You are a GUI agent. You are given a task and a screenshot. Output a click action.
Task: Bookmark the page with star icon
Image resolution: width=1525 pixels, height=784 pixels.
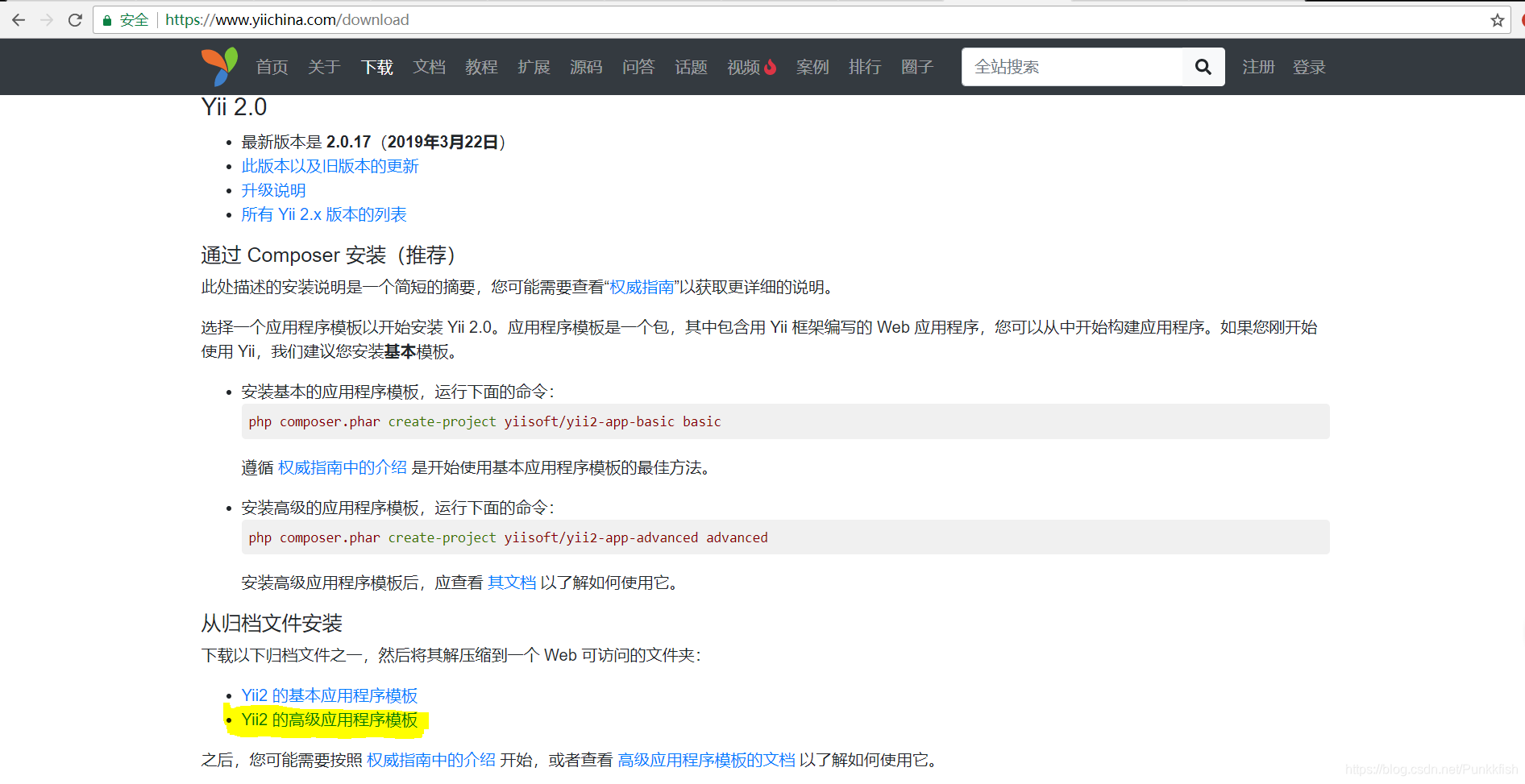(x=1497, y=20)
